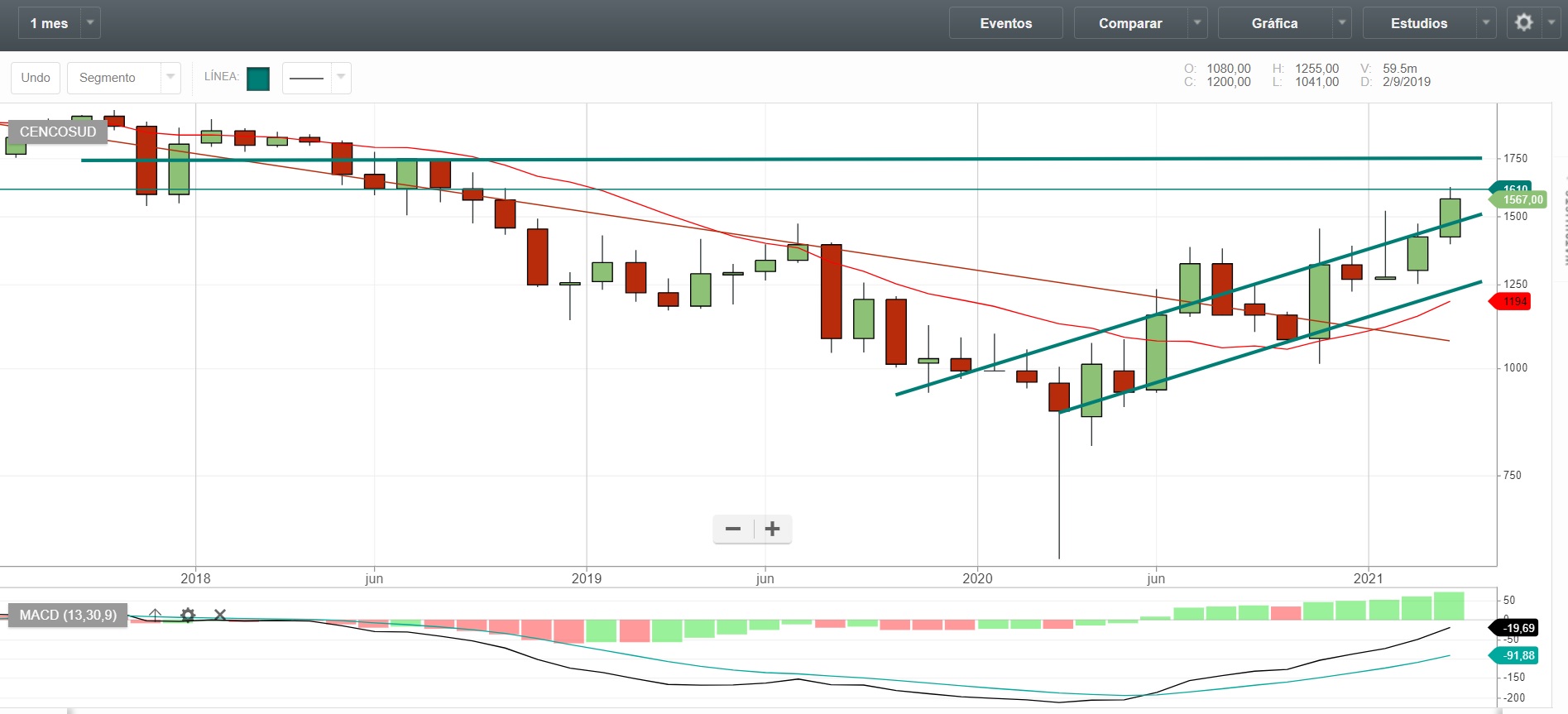
Task: Select the 1 mes interval button
Action: tap(50, 23)
